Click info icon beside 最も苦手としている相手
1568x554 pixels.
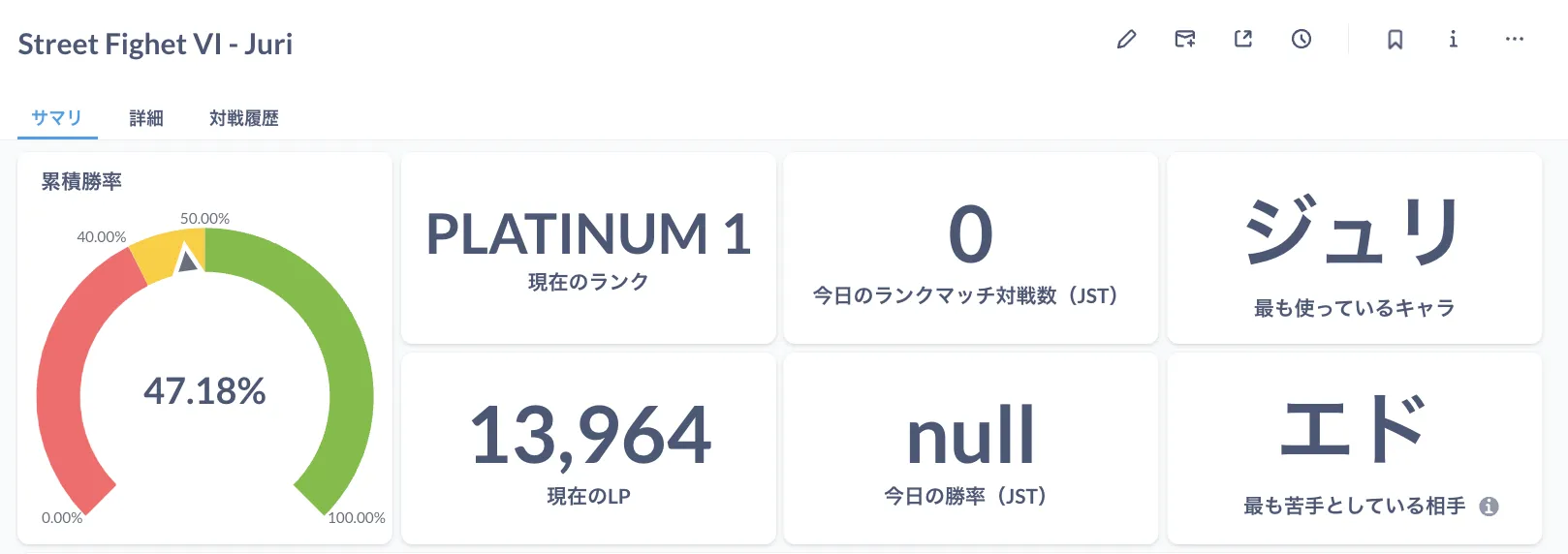click(x=1490, y=507)
